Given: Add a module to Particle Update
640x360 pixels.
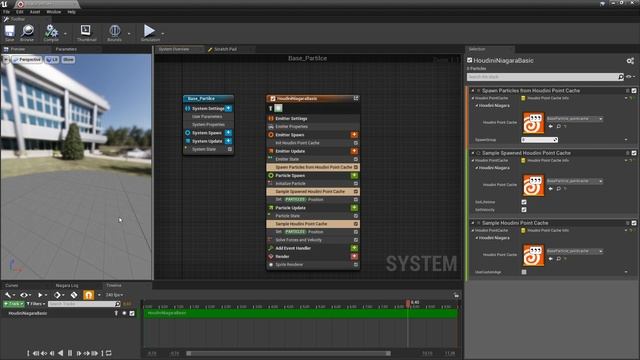Looking at the screenshot, I should 354,208.
